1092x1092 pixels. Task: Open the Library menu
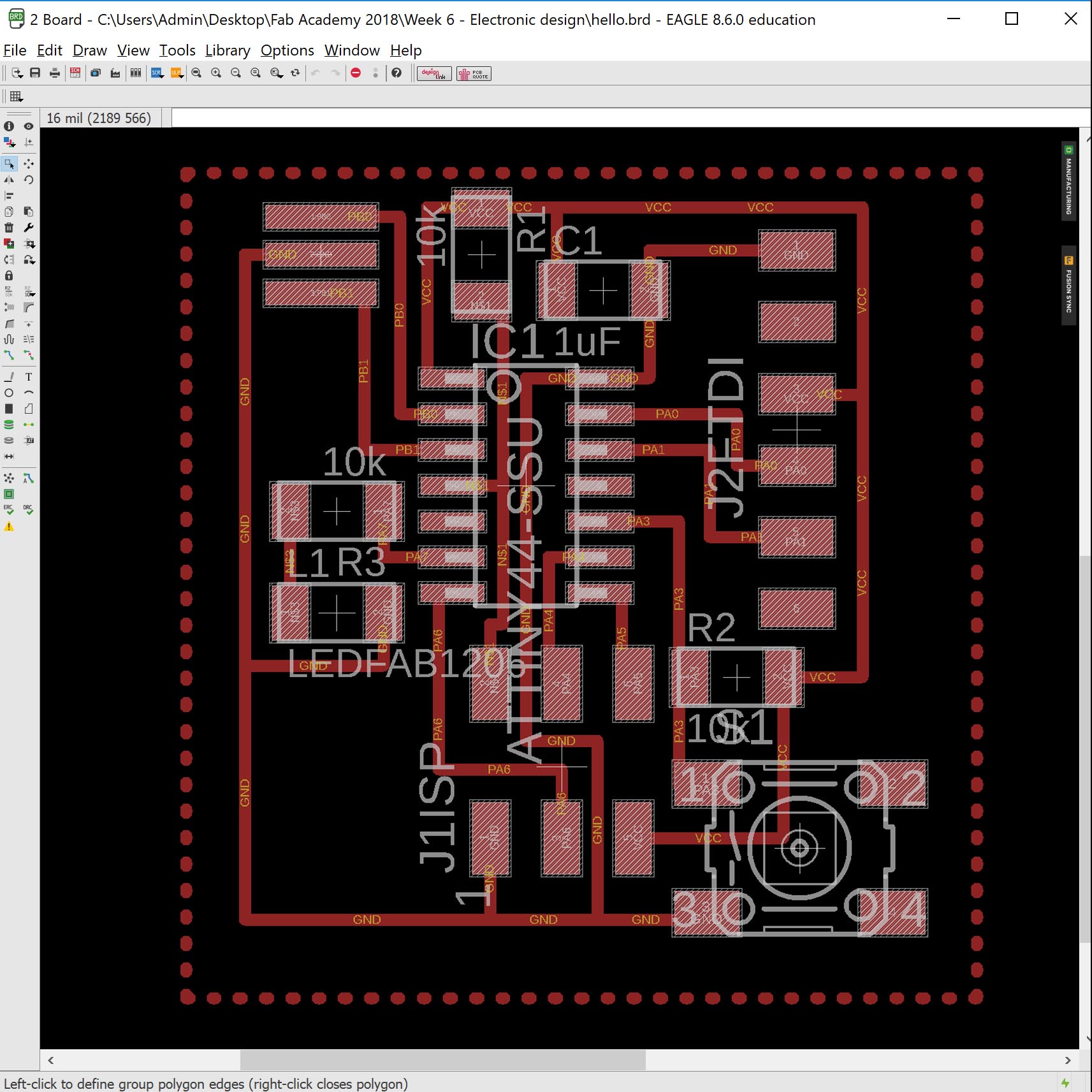(x=228, y=50)
